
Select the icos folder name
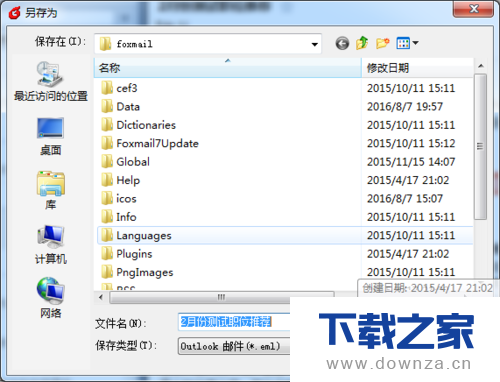(126, 199)
